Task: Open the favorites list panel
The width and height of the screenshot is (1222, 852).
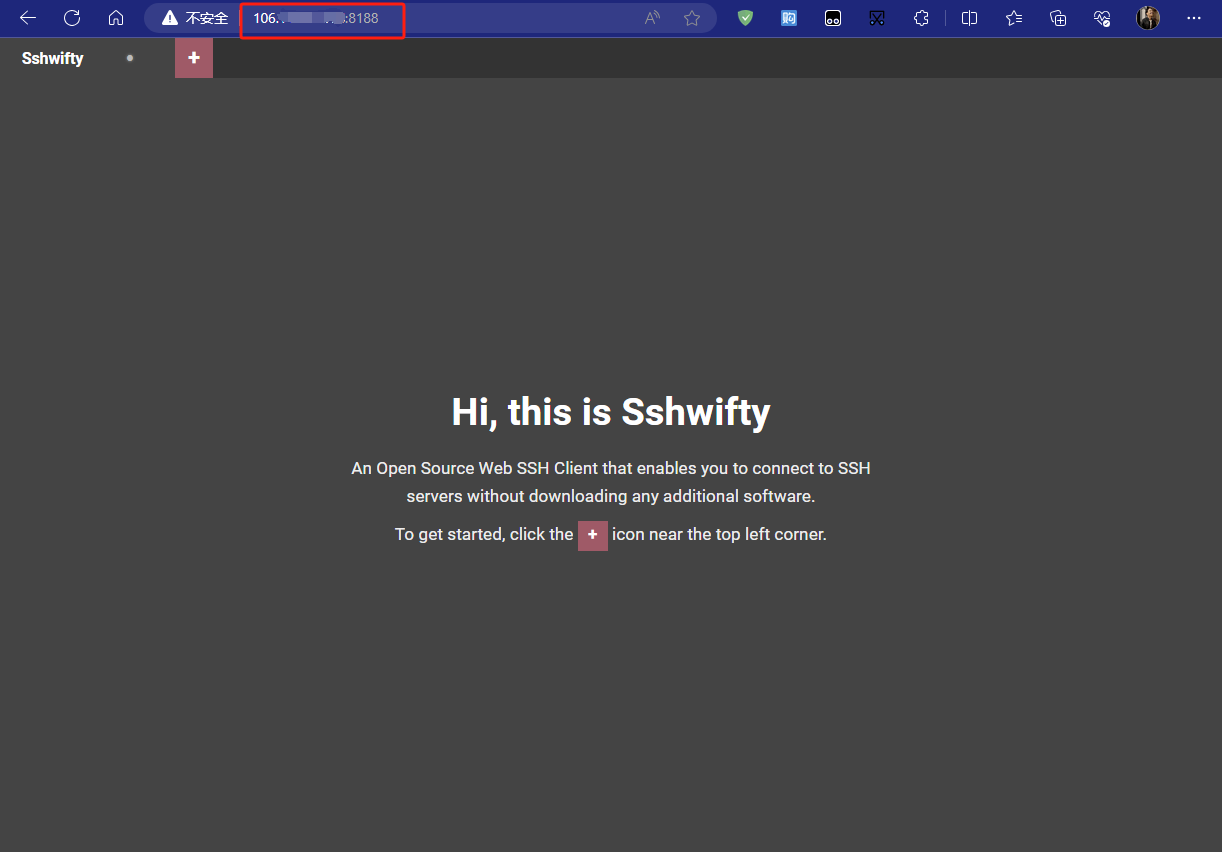Action: click(1014, 18)
